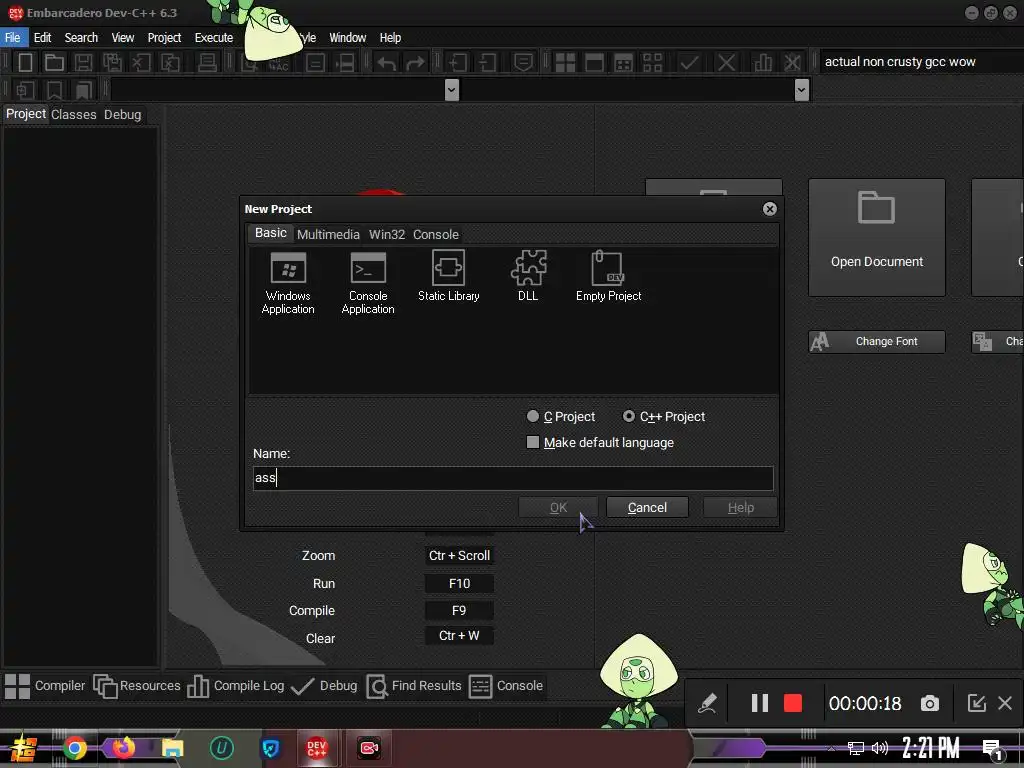Switch to the Win32 tab
The image size is (1024, 768).
(x=387, y=234)
